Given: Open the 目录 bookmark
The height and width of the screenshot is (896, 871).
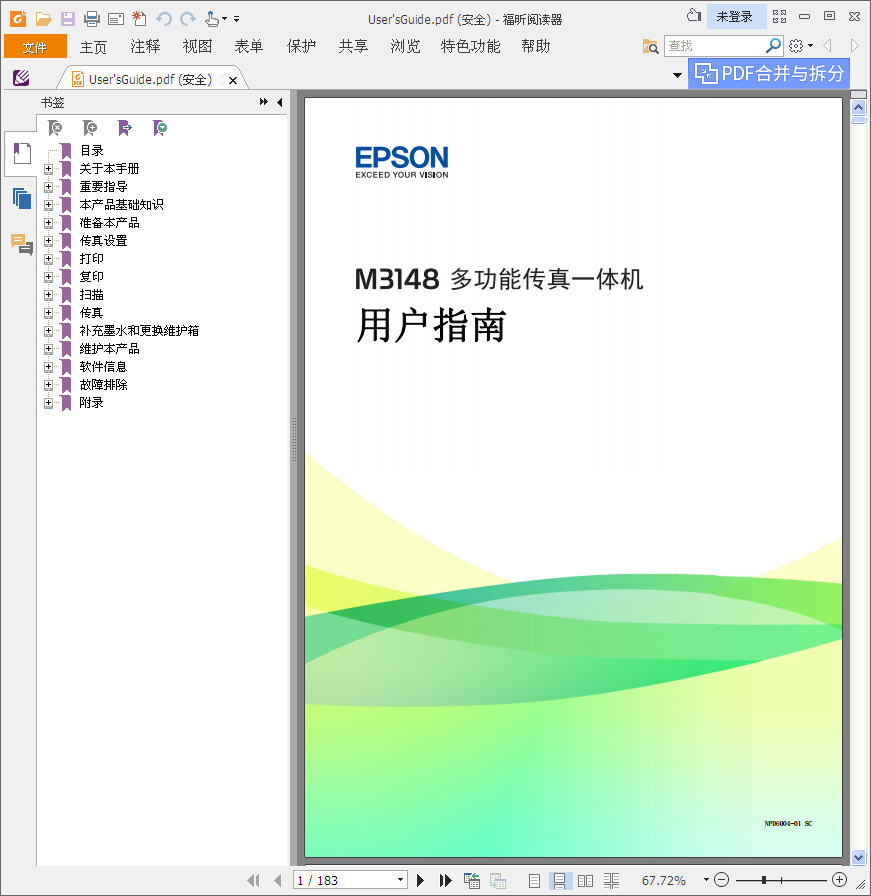Looking at the screenshot, I should click(x=91, y=151).
